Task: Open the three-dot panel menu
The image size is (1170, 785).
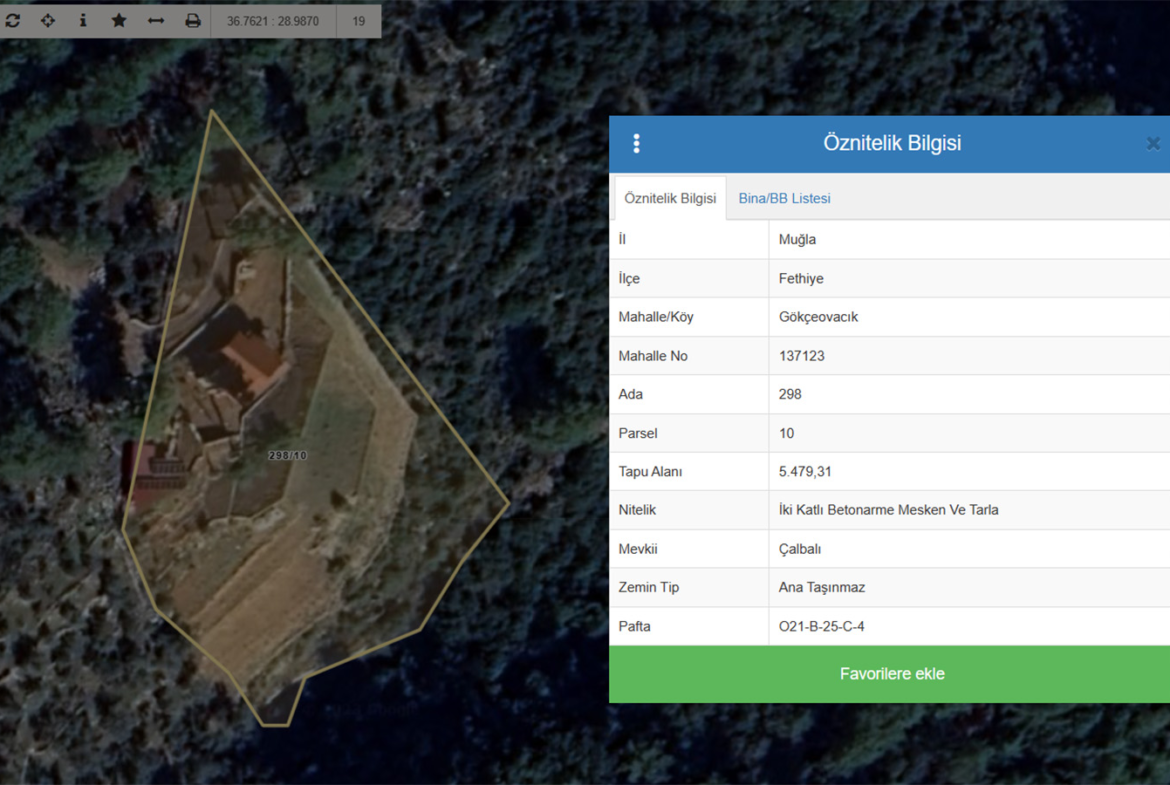Action: click(x=636, y=144)
